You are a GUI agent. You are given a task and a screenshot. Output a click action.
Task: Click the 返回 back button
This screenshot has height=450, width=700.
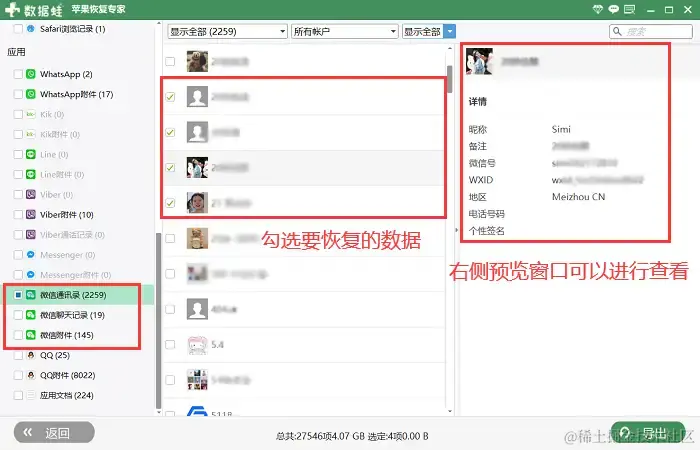(54, 432)
